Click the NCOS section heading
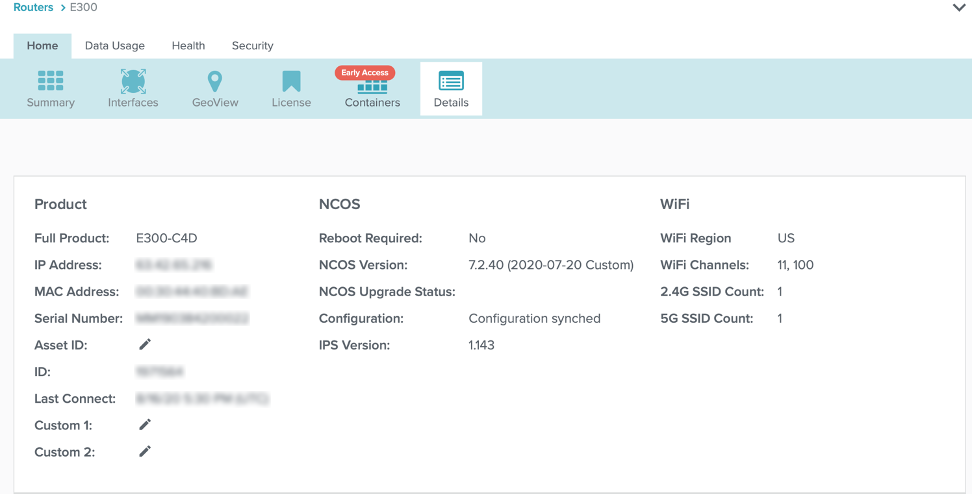This screenshot has height=494, width=972. [340, 205]
